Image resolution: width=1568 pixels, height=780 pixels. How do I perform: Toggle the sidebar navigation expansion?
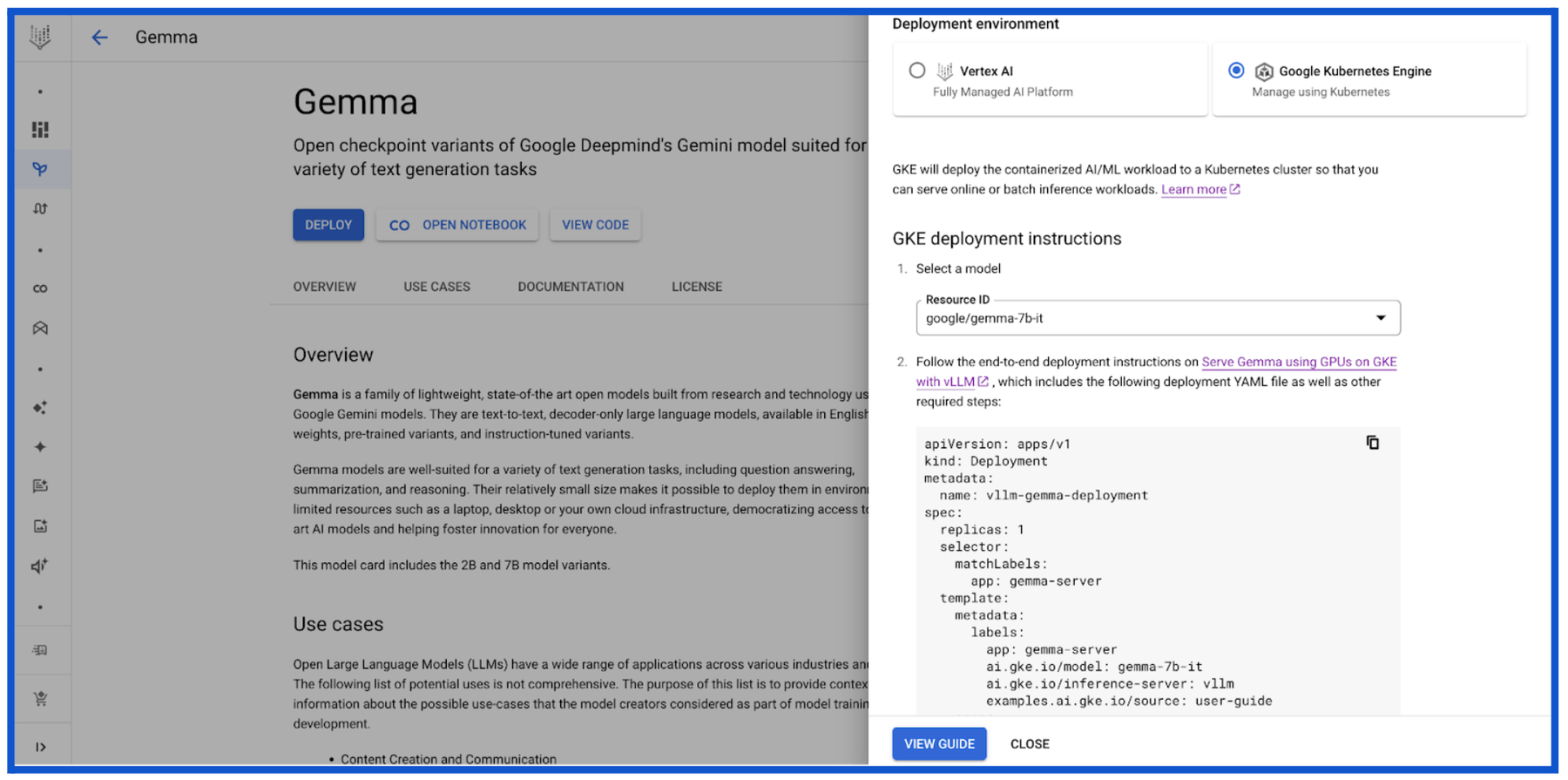40,745
